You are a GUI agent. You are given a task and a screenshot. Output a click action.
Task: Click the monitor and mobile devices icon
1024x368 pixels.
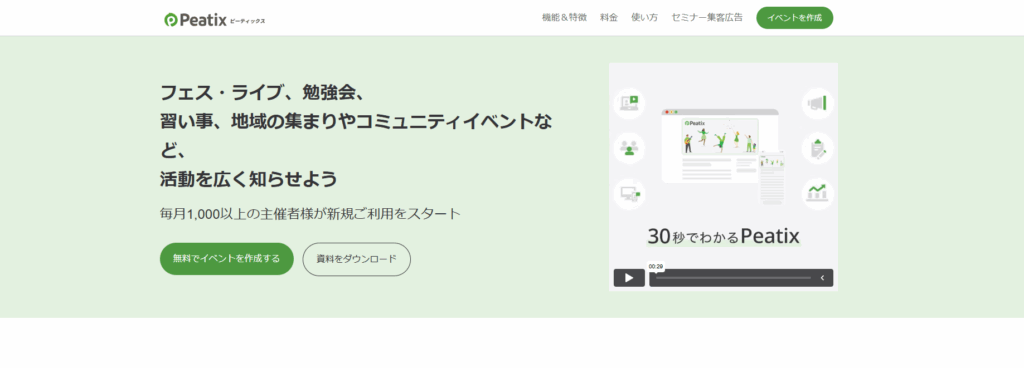630,194
